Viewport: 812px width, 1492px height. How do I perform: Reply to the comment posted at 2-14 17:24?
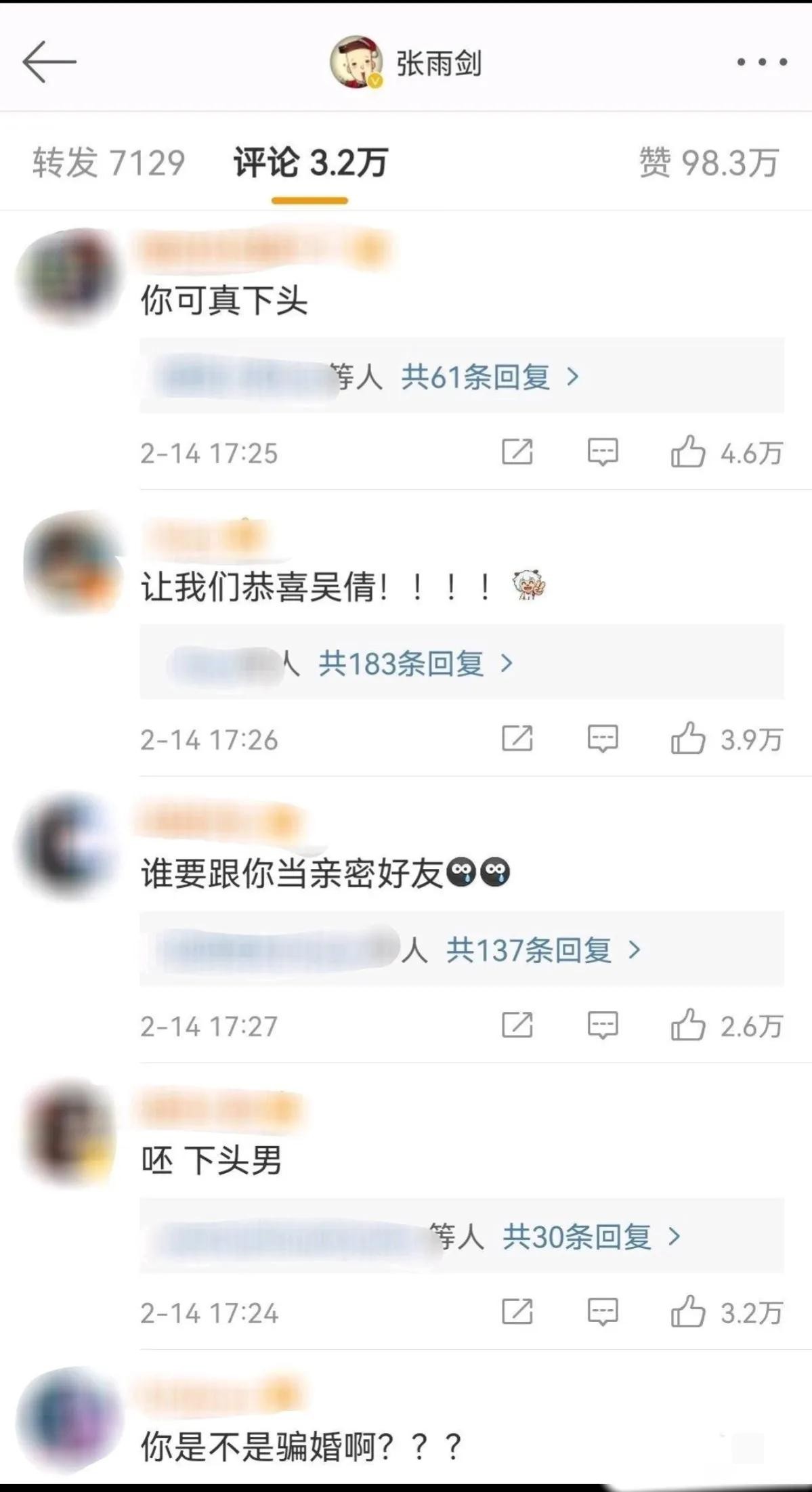click(x=602, y=1312)
